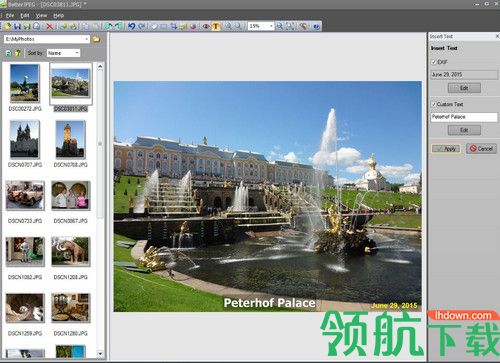
Task: Click the yellow 'June 29, 2015' photo stamp
Action: pyautogui.click(x=394, y=305)
